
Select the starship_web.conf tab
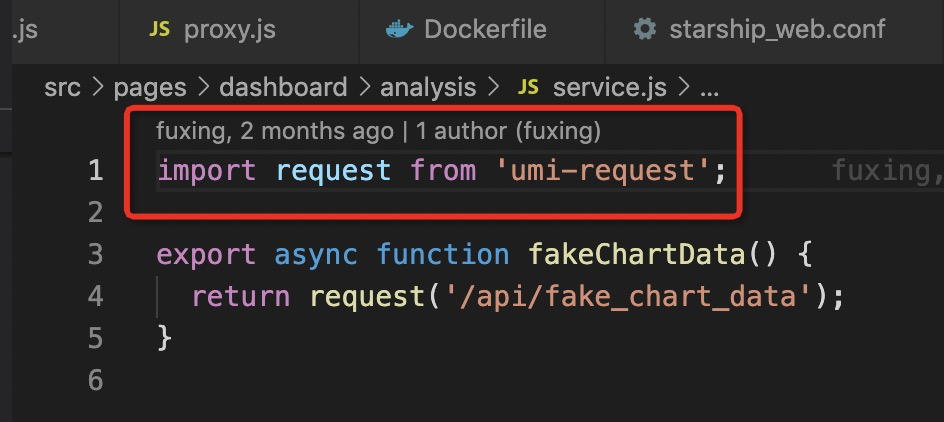[x=777, y=29]
